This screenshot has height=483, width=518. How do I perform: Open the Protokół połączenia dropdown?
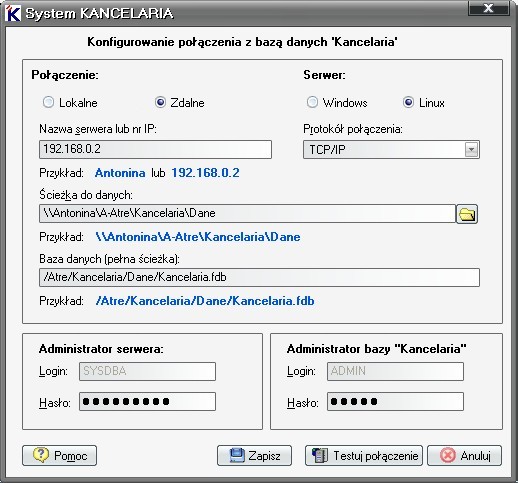pos(471,149)
